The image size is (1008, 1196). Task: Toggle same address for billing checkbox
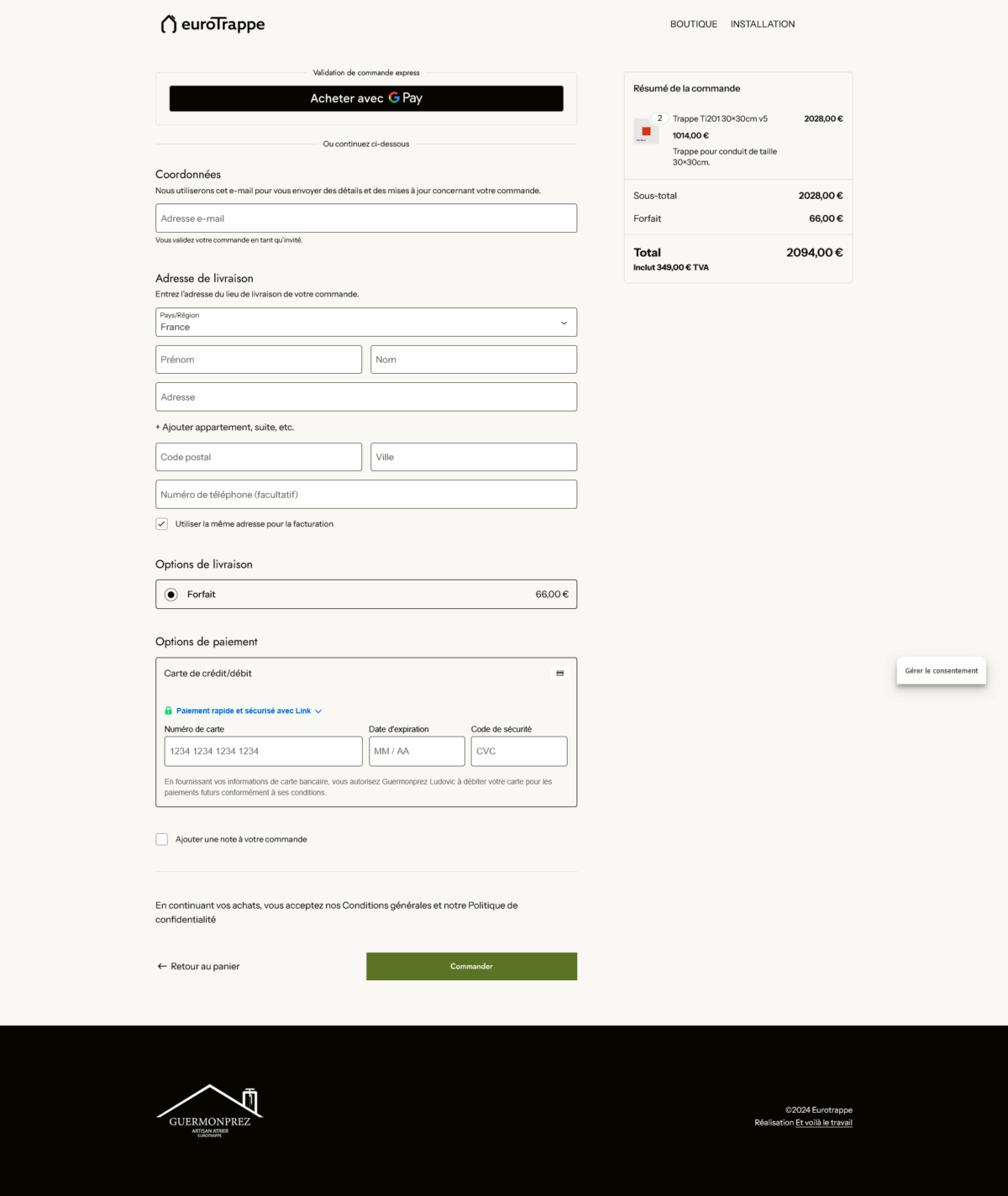click(x=162, y=524)
